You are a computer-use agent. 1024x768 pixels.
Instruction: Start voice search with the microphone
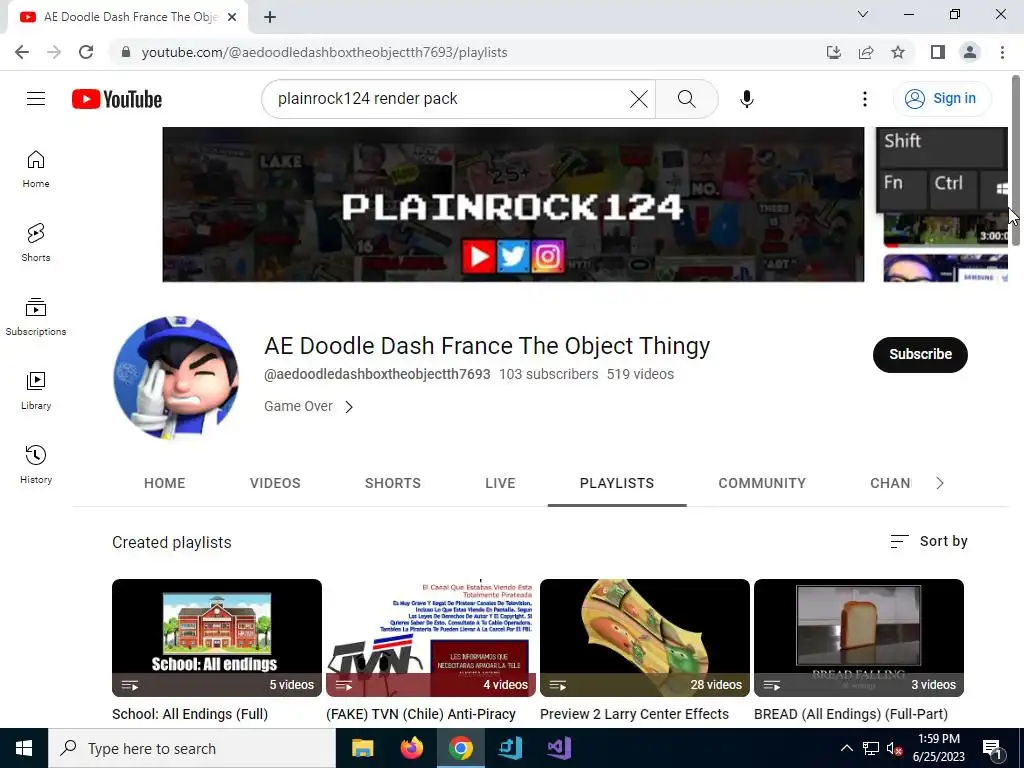tap(746, 99)
